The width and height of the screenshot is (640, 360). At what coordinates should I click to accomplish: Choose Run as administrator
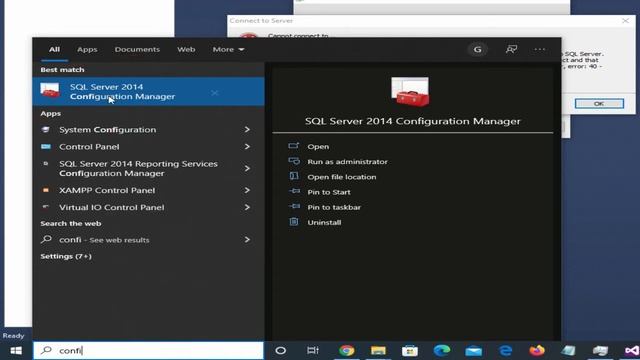(347, 162)
